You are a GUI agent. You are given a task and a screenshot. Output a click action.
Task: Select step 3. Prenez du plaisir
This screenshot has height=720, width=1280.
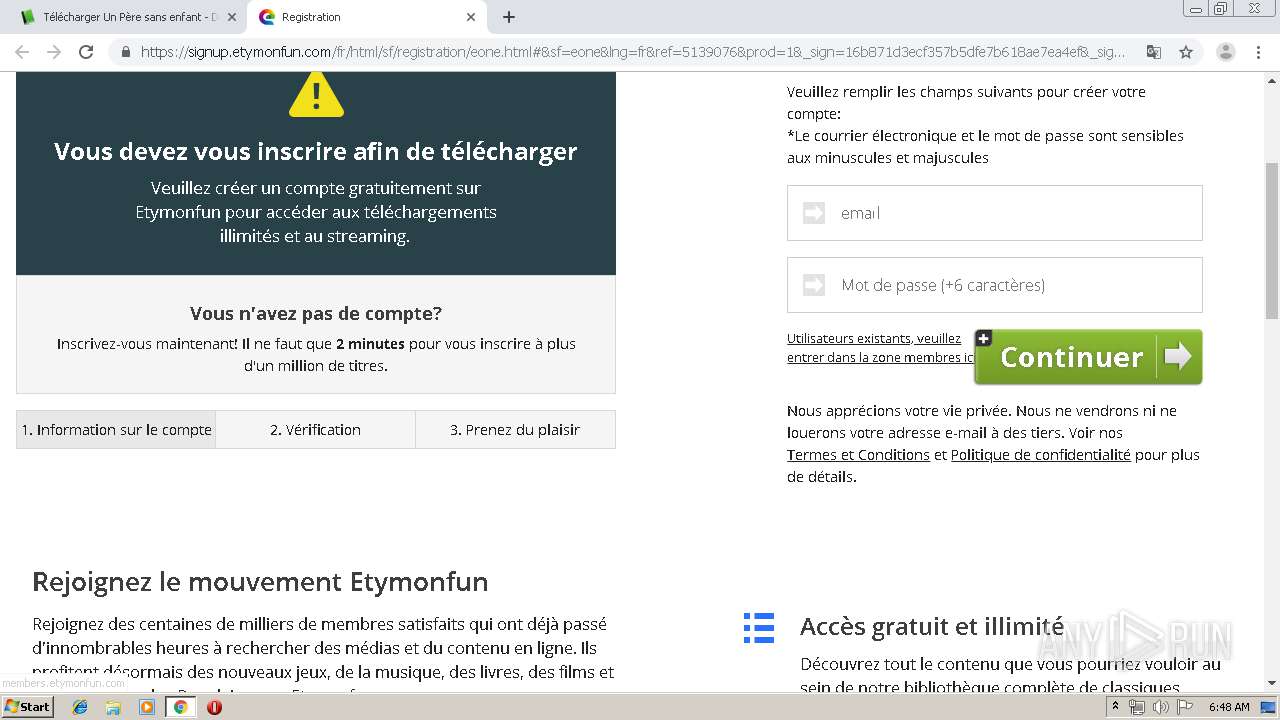pos(515,429)
